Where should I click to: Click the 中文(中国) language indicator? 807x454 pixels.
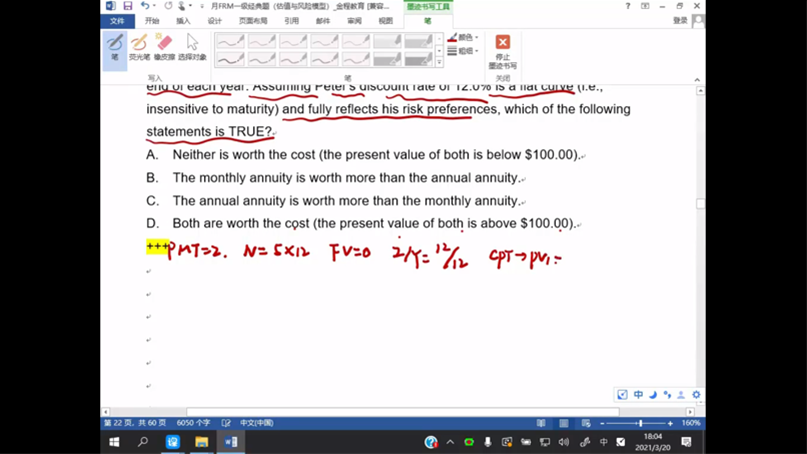pyautogui.click(x=257, y=423)
